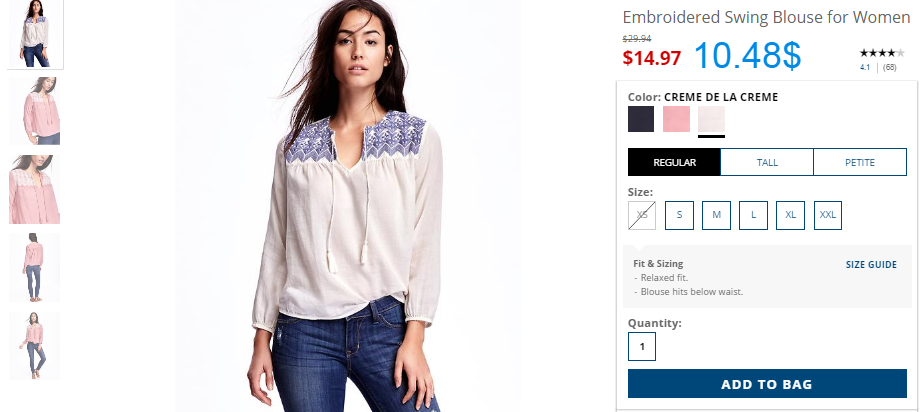This screenshot has width=922, height=412.
Task: Select size XL
Action: coord(790,215)
